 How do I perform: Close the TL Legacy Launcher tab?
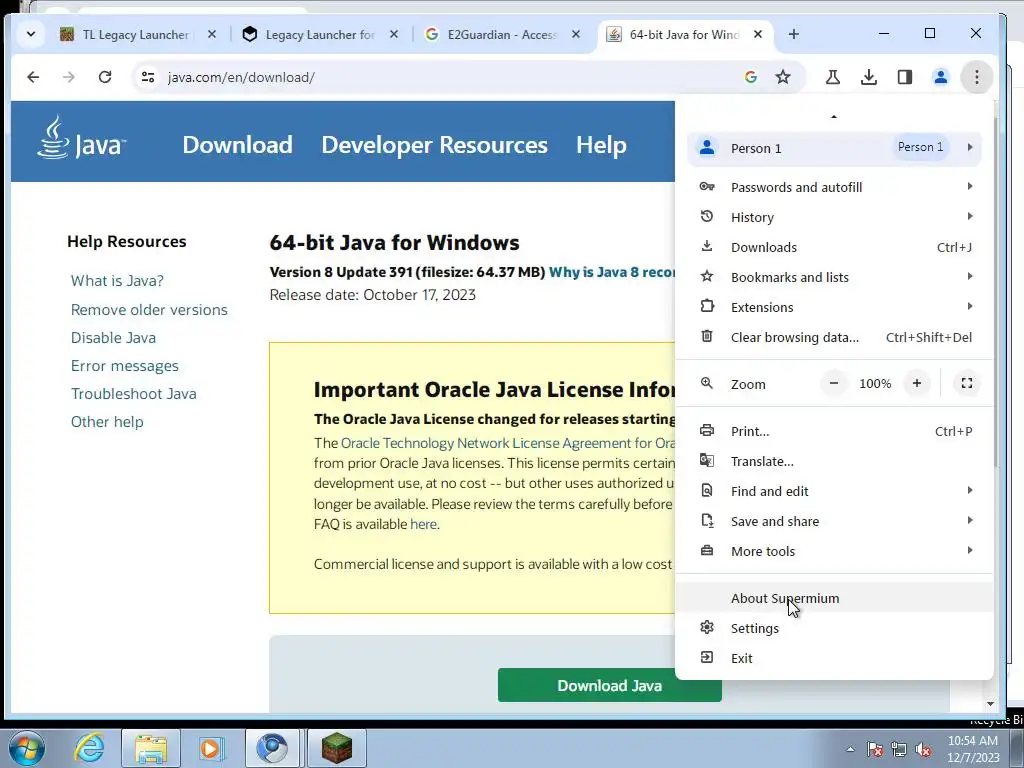(x=212, y=34)
